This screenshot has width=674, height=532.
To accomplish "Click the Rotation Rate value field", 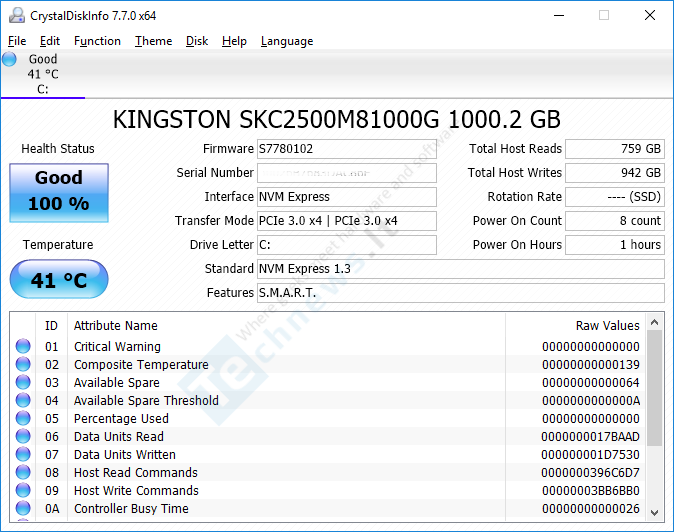I will click(x=615, y=197).
